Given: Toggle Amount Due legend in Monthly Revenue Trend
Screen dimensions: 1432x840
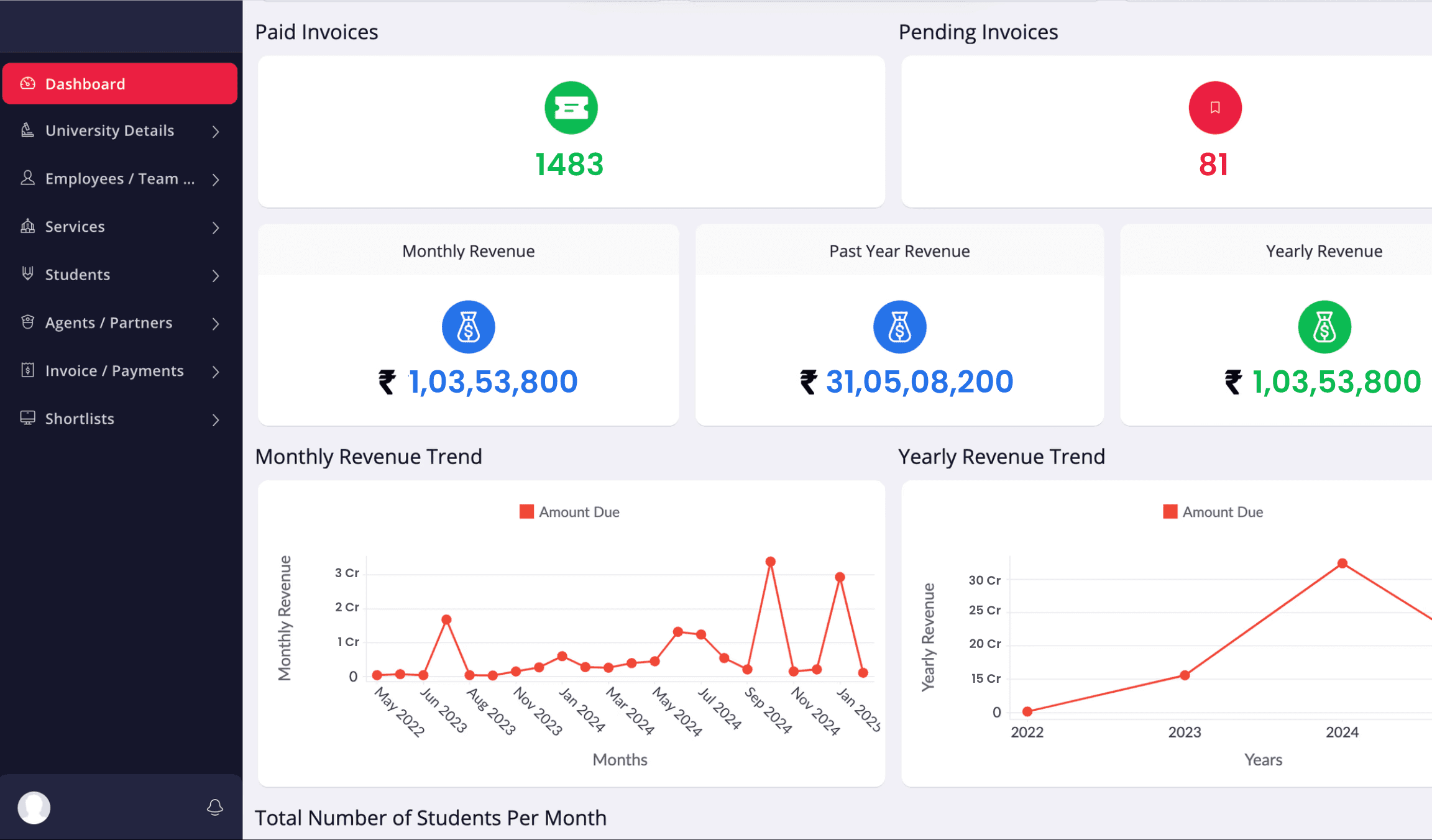Looking at the screenshot, I should 579,512.
